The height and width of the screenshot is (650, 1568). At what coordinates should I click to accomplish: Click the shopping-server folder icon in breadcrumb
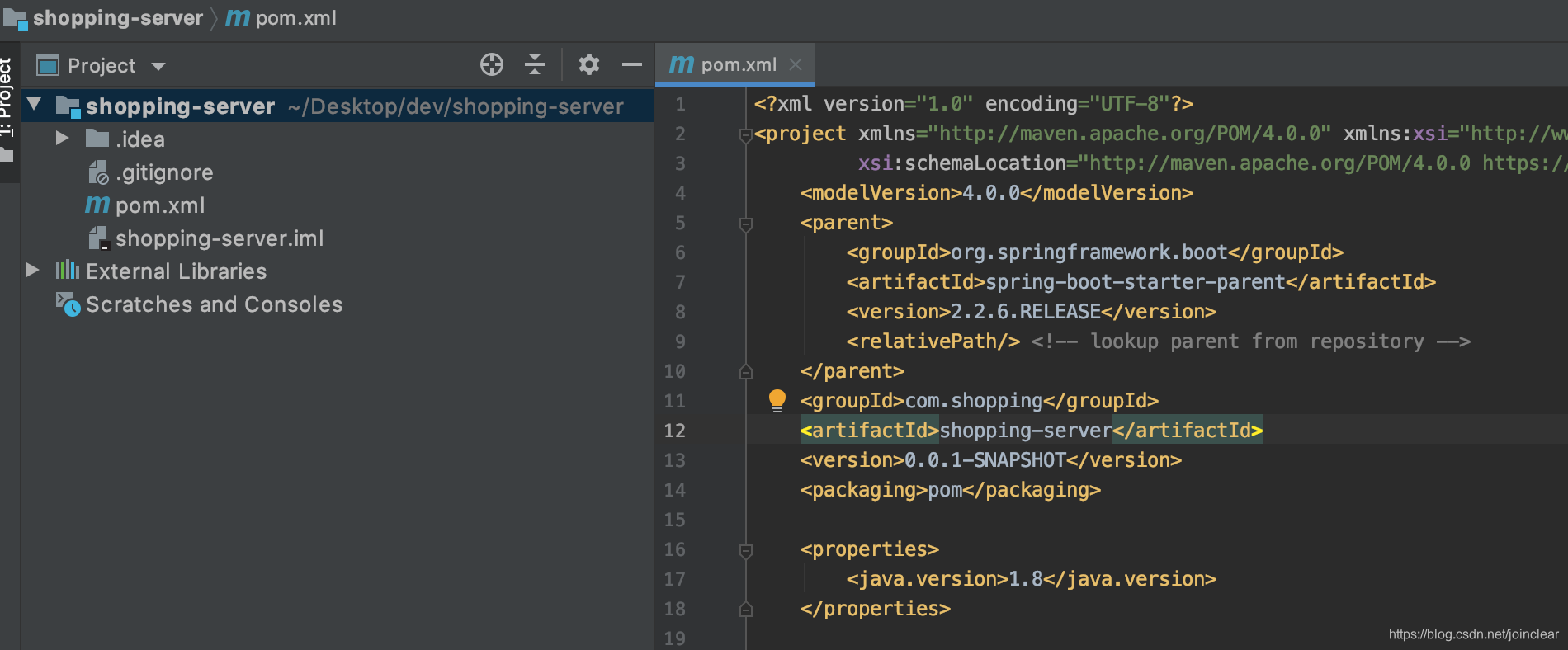coord(15,18)
